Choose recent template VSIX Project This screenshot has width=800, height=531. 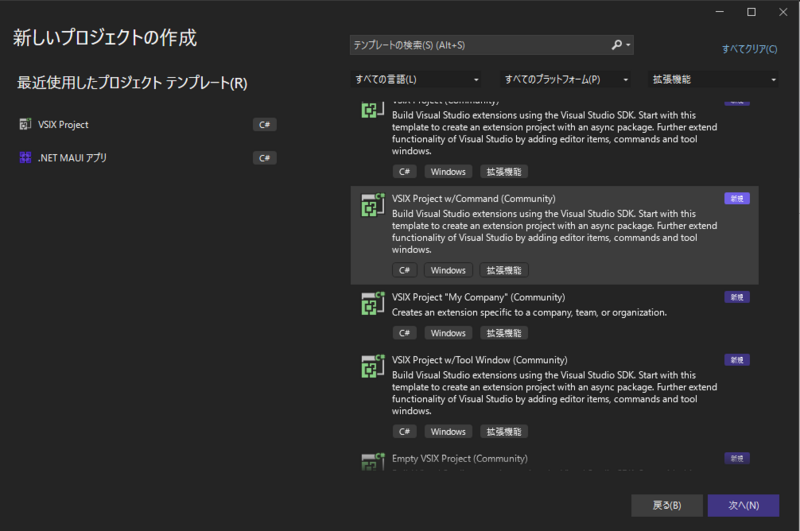[147, 124]
